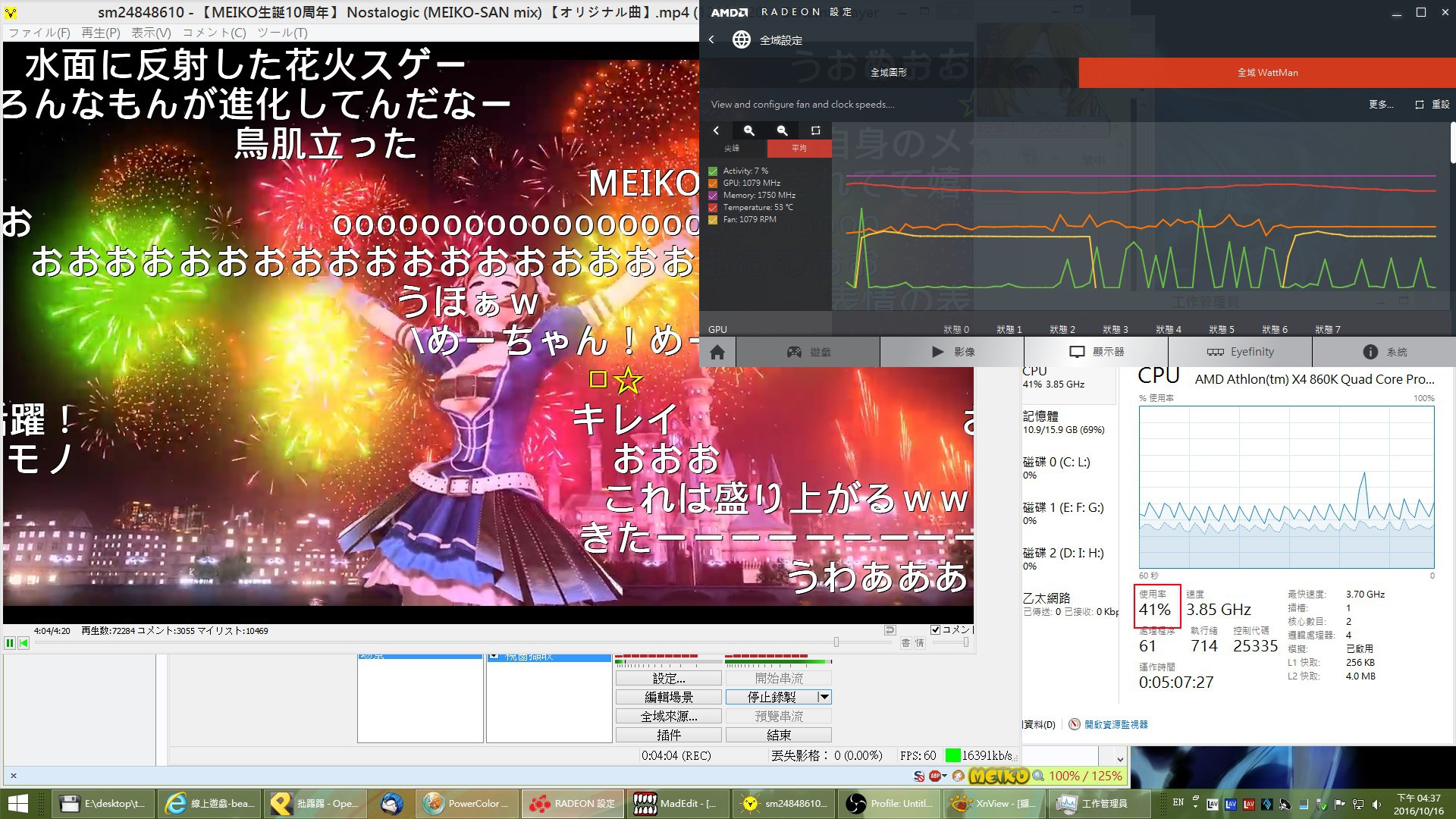Zoom out on the WattMan graph

click(782, 130)
